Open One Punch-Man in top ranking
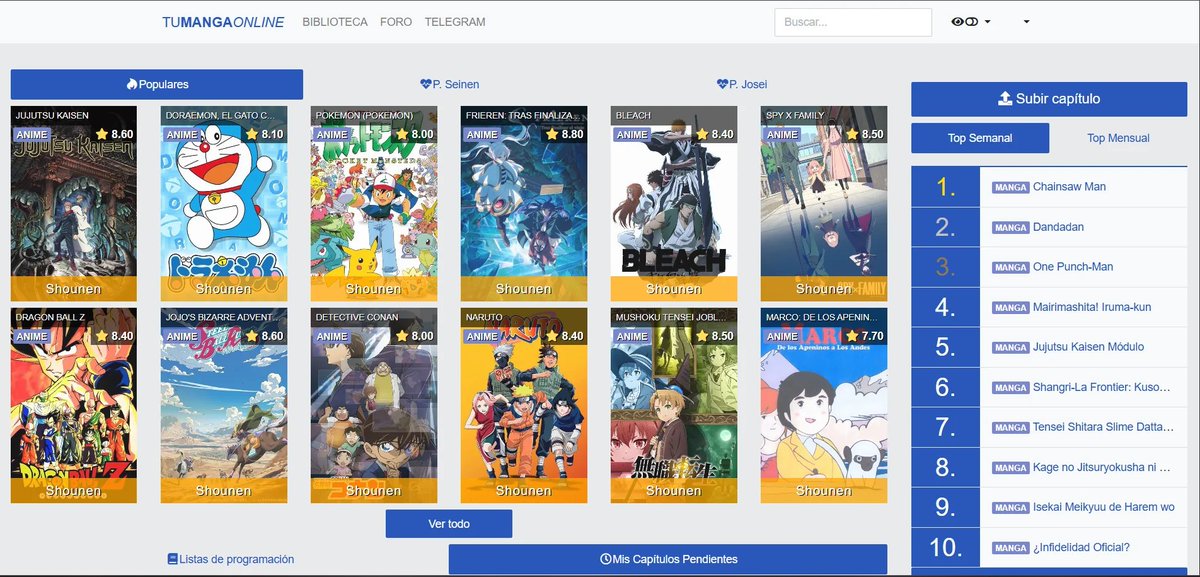Screen dimensions: 1200x577 (x=1073, y=267)
